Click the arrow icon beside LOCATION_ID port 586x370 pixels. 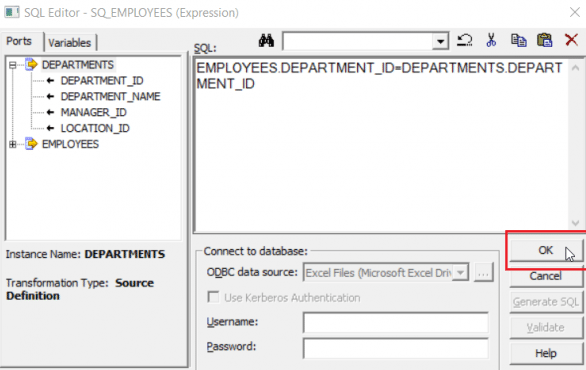pos(50,128)
